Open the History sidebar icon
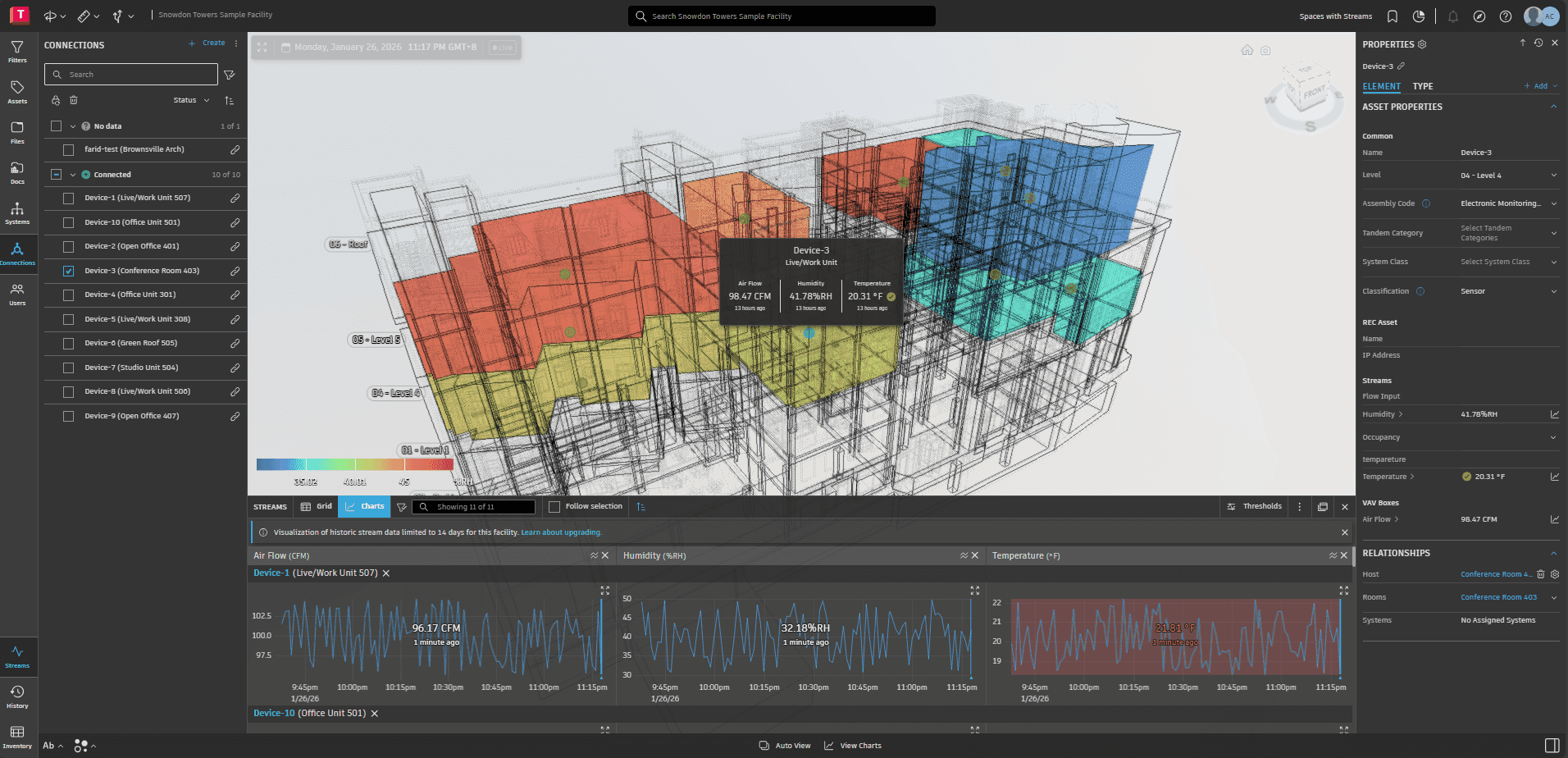Screen dimensions: 1568x758 coord(17,696)
